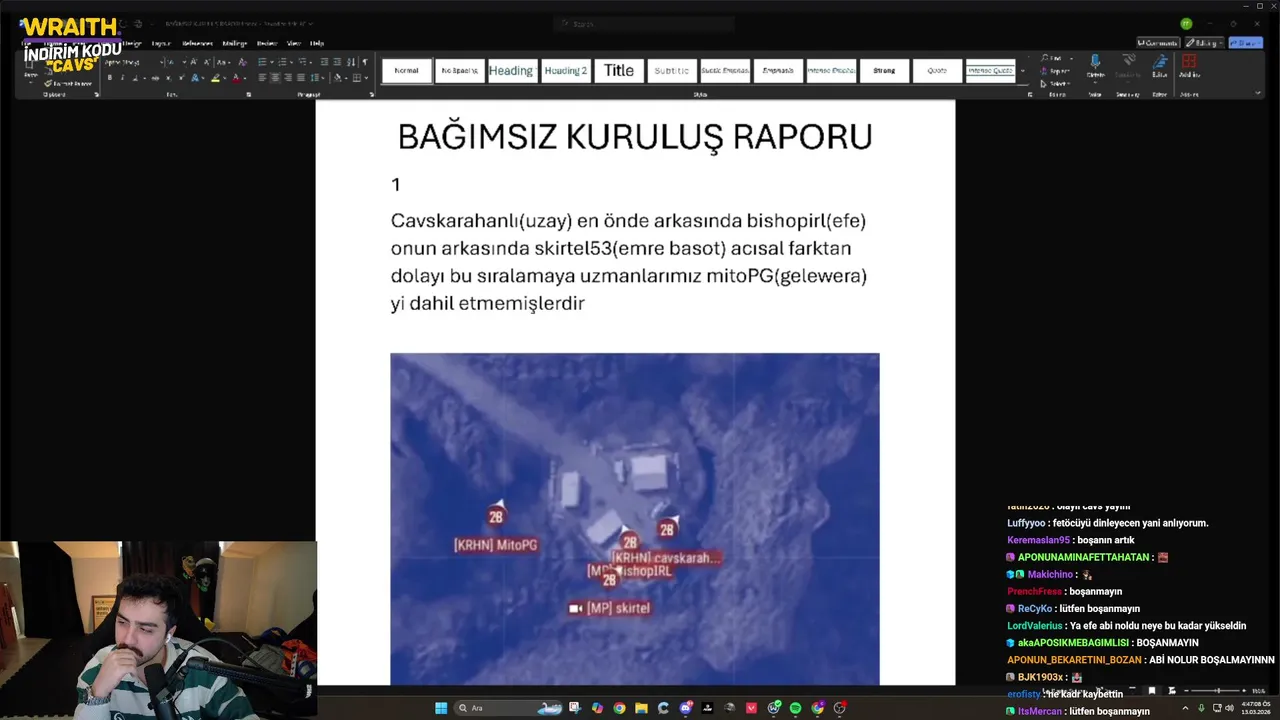Screen dimensions: 1280x720
Task: Apply the Intense Quote style
Action: 990,70
